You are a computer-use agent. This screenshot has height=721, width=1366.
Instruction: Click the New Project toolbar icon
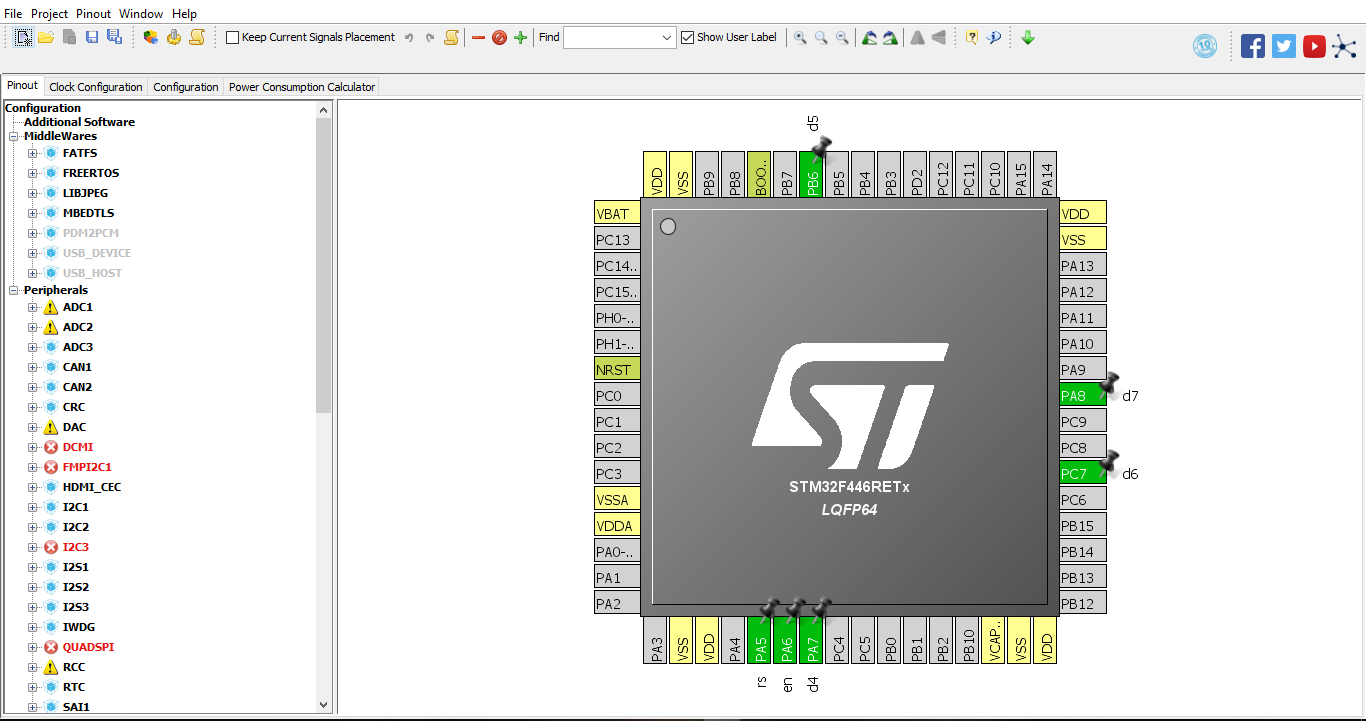(23, 37)
